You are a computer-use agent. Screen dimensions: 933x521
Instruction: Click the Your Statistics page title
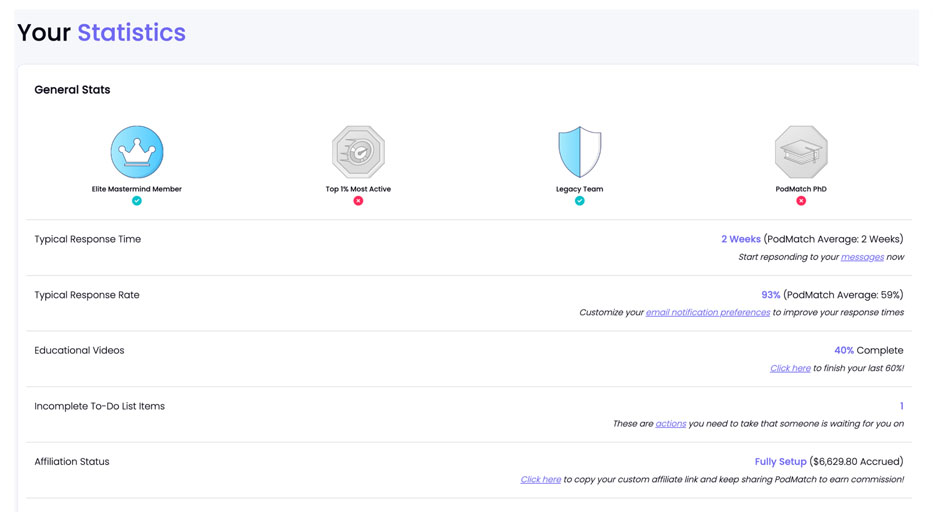[x=101, y=33]
